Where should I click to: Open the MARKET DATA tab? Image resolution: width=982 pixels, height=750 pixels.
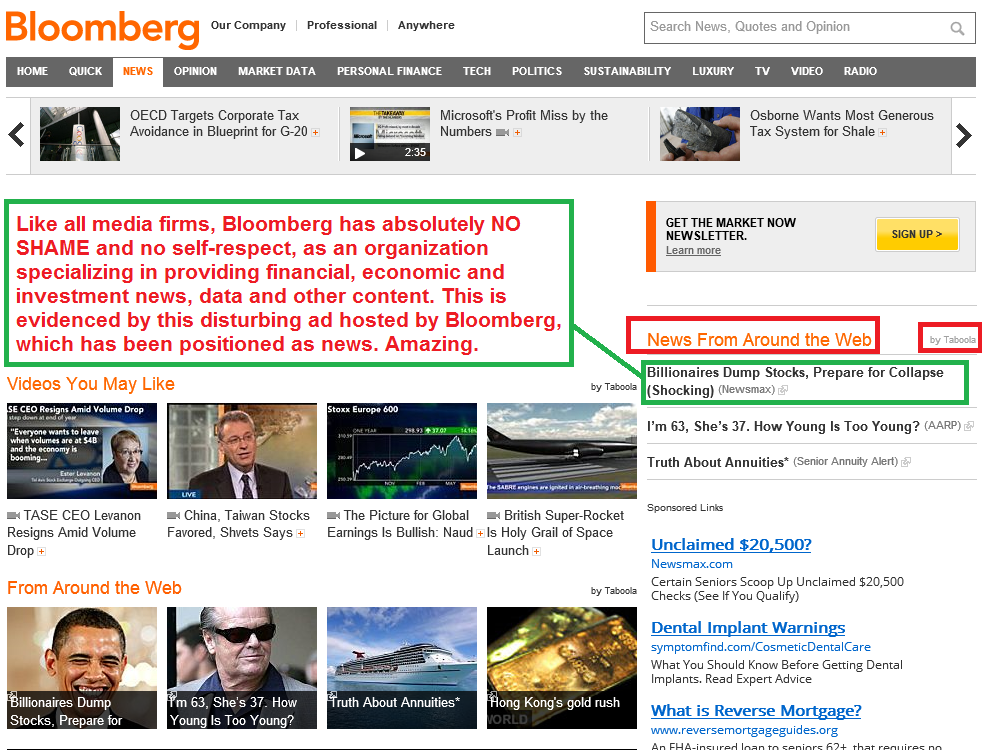coord(277,71)
